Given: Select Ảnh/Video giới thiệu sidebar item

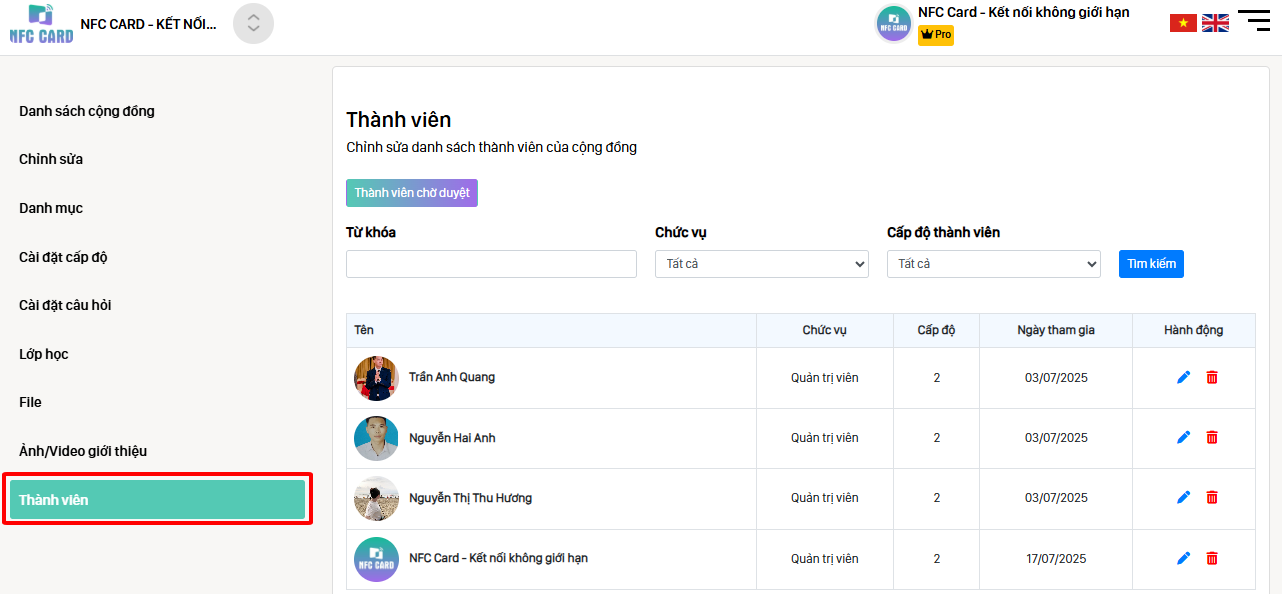Looking at the screenshot, I should coord(83,451).
